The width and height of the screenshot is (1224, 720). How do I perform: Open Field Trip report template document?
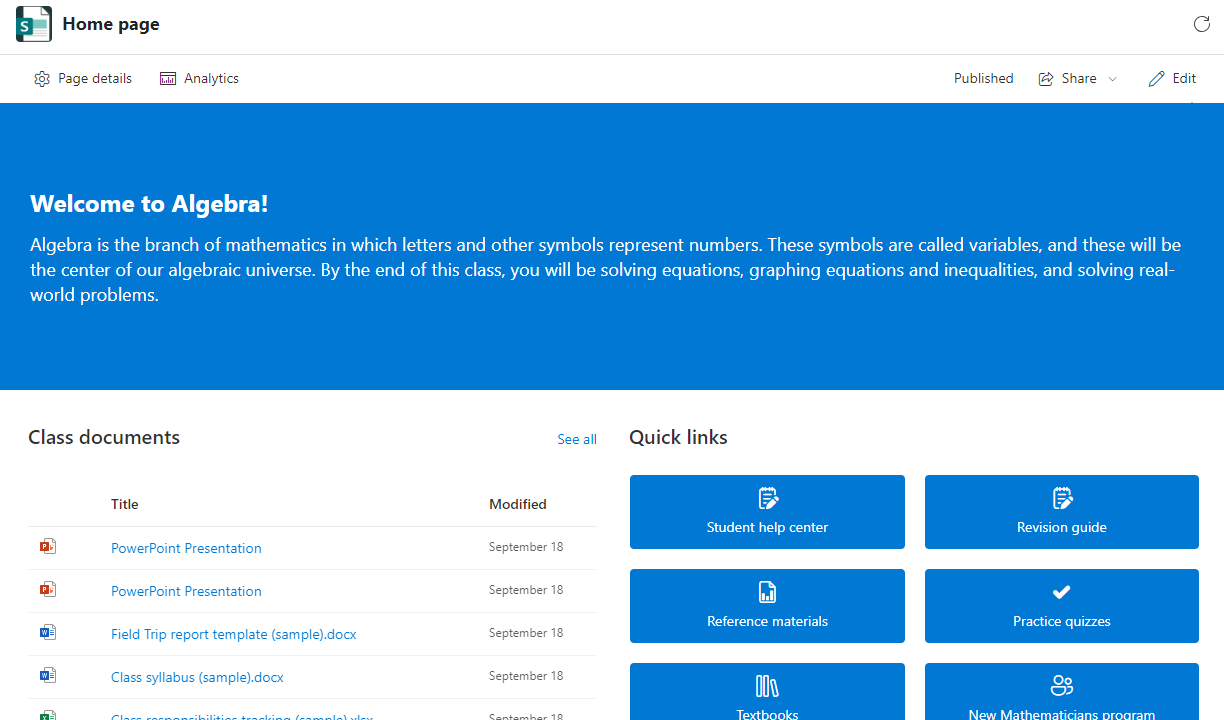click(x=233, y=634)
